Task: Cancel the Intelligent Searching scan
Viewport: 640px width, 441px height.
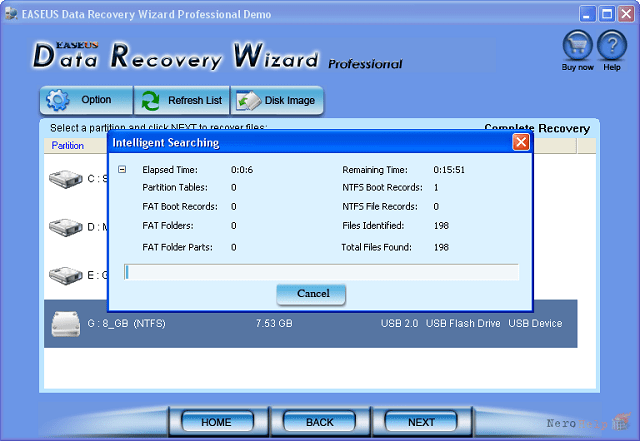Action: 312,294
